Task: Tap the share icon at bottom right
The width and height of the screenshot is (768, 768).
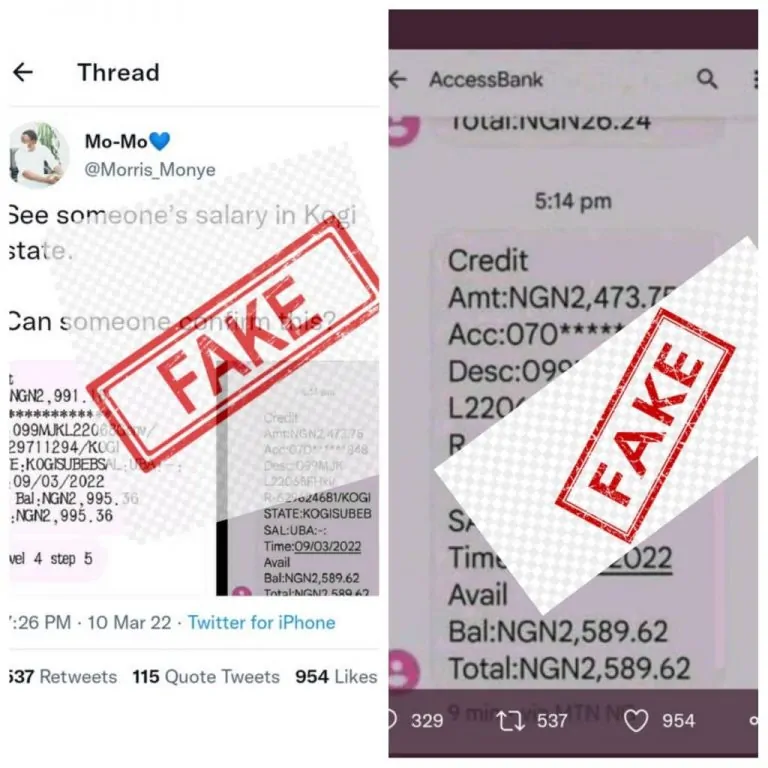Action: point(754,720)
